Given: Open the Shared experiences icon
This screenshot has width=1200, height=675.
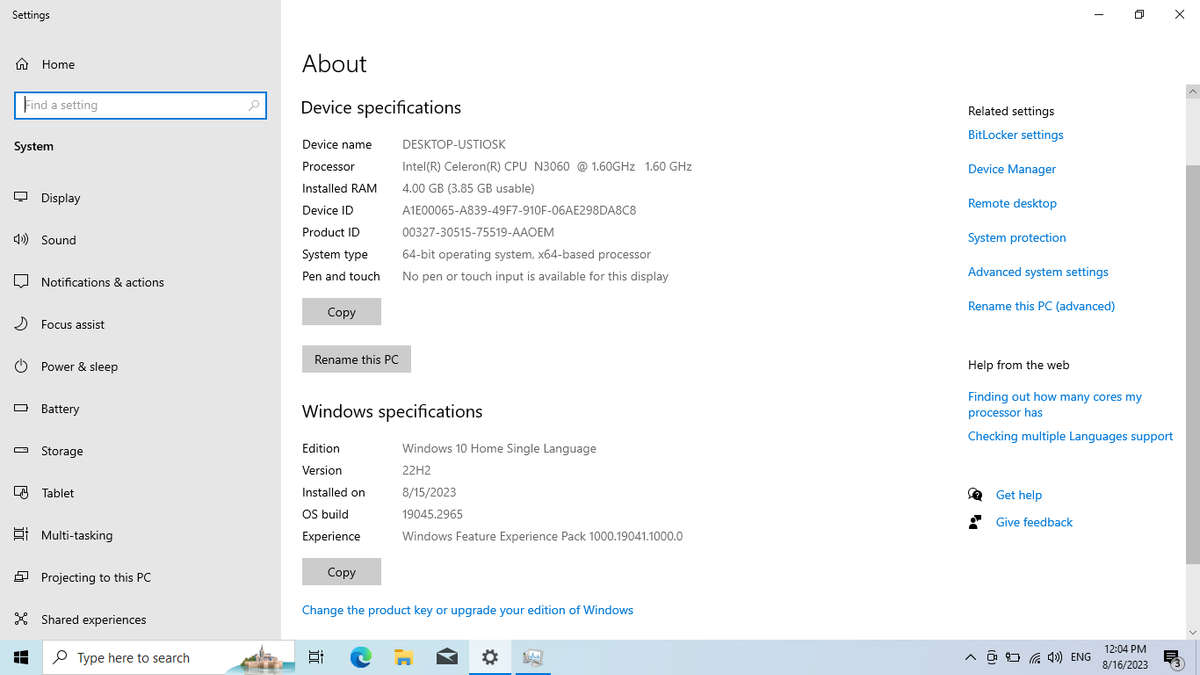Looking at the screenshot, I should coord(22,619).
